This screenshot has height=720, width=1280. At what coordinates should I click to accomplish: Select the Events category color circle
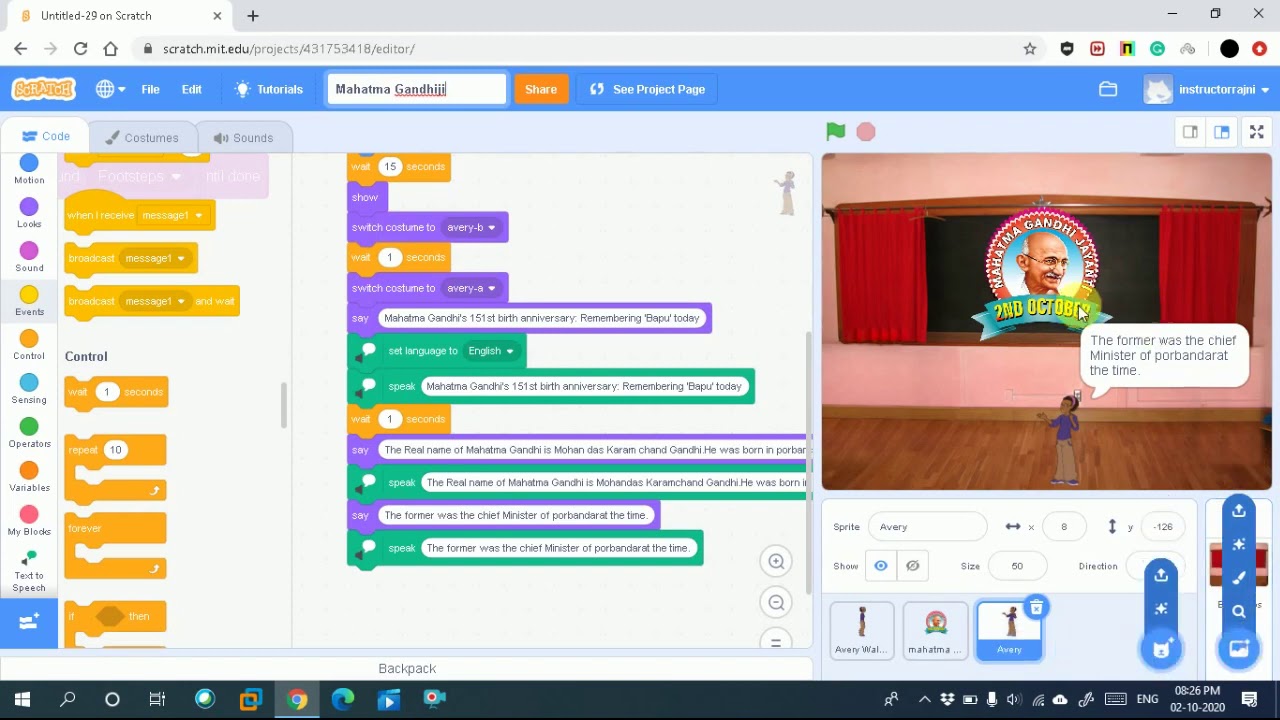click(29, 295)
